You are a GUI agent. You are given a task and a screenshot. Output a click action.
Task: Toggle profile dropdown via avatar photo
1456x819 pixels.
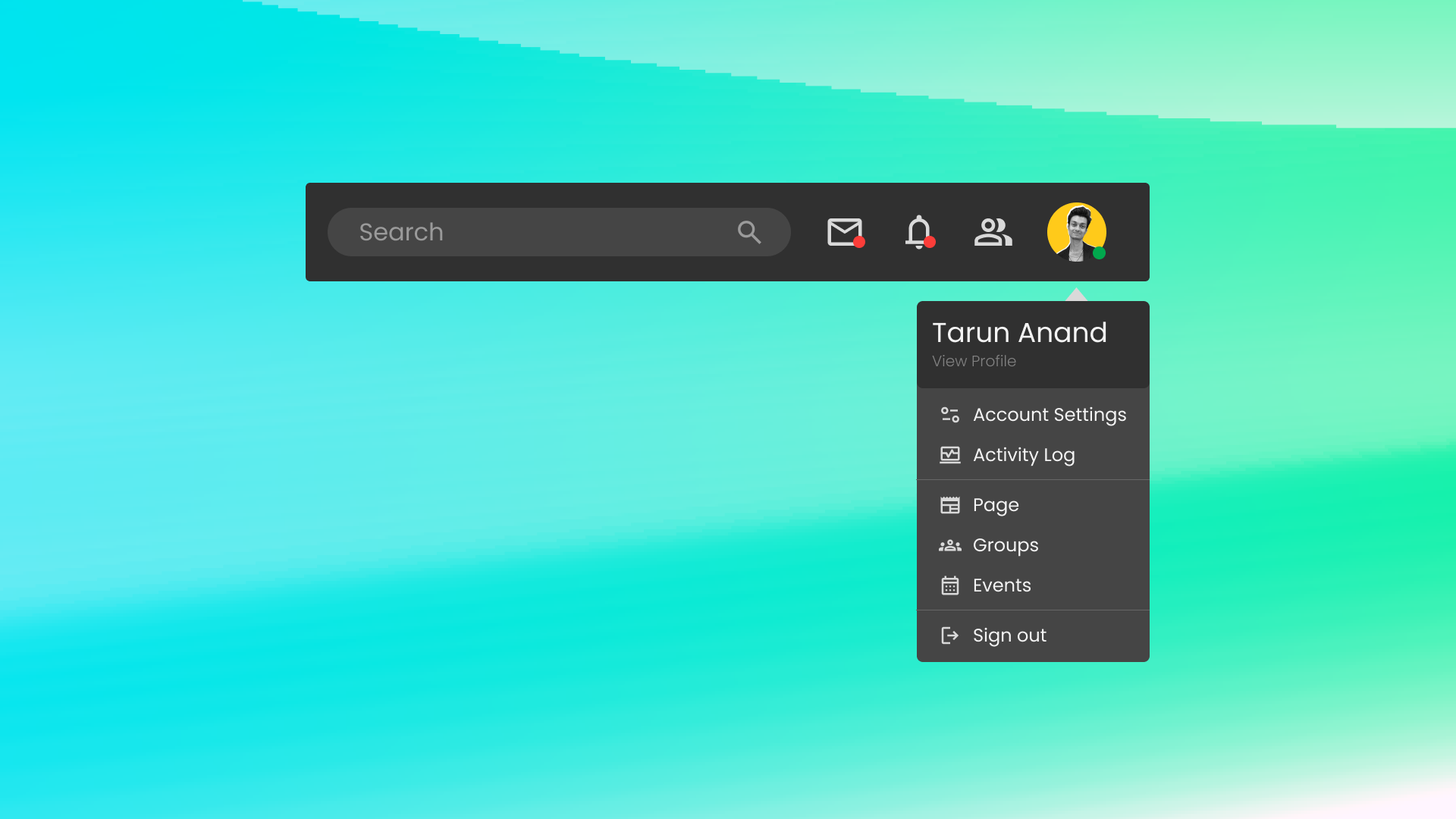[x=1075, y=231]
